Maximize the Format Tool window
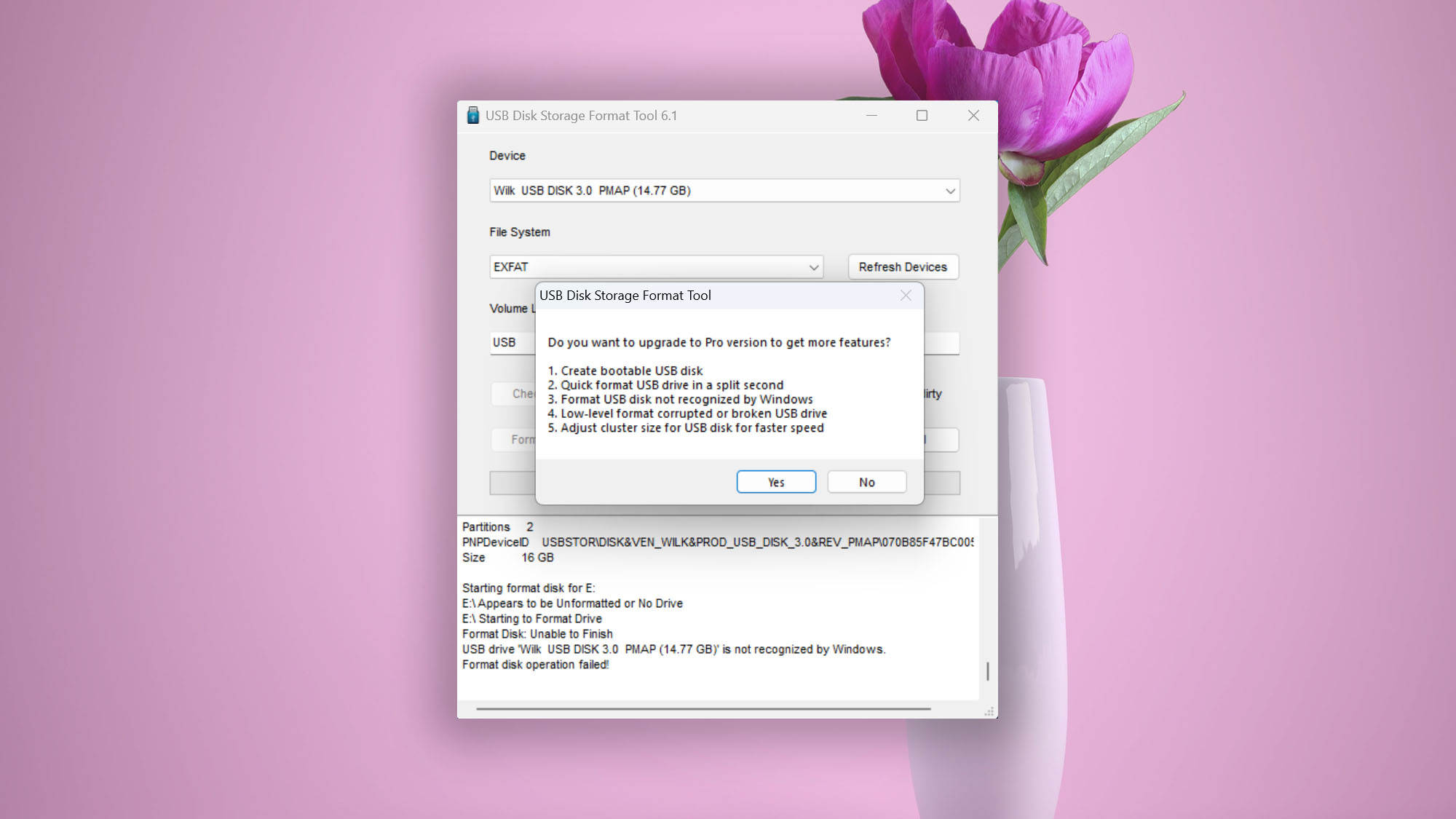Image resolution: width=1456 pixels, height=819 pixels. point(922,116)
